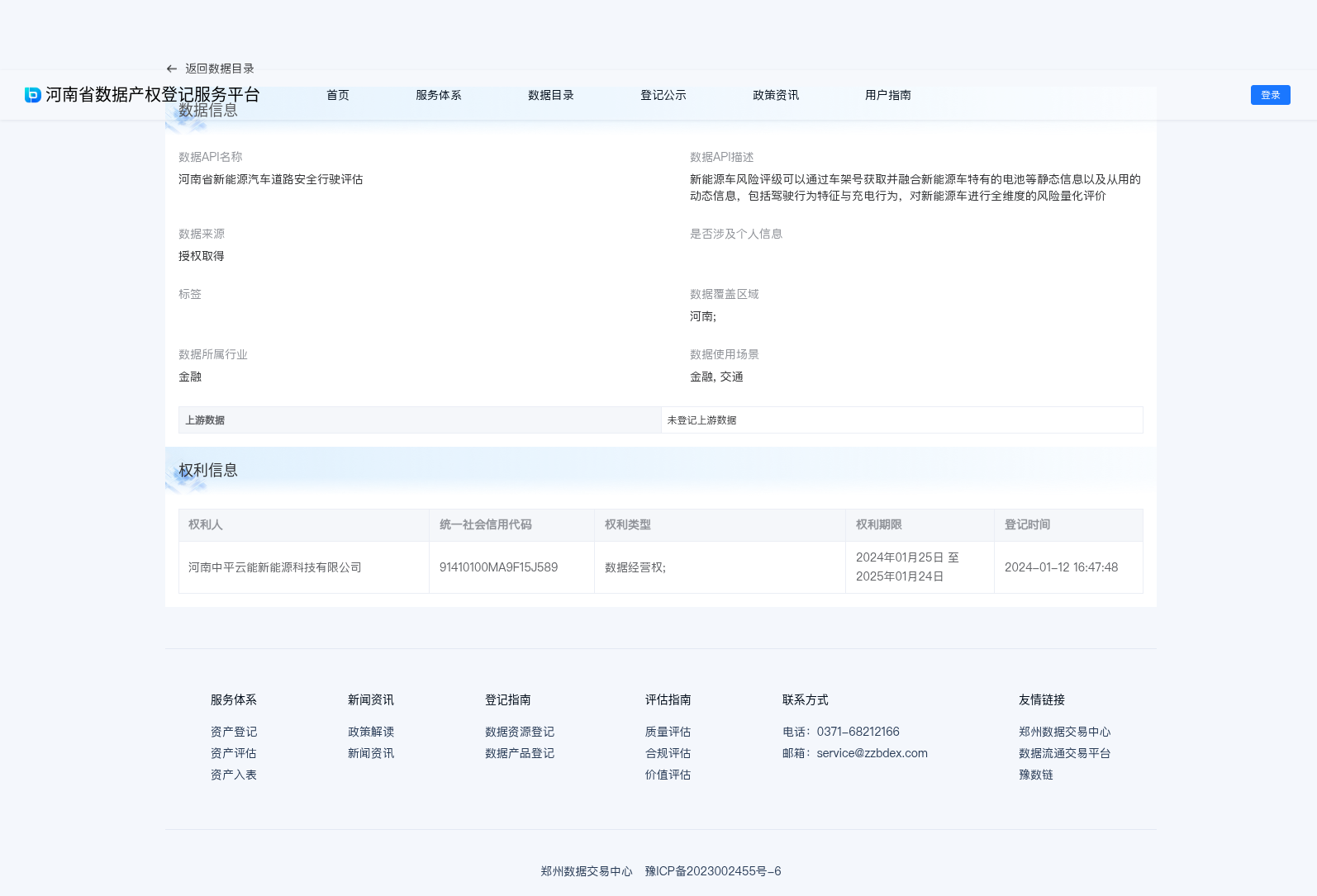Viewport: 1317px width, 896px height.
Task: Click credit code 91410100MA9F15J589
Action: (x=499, y=567)
